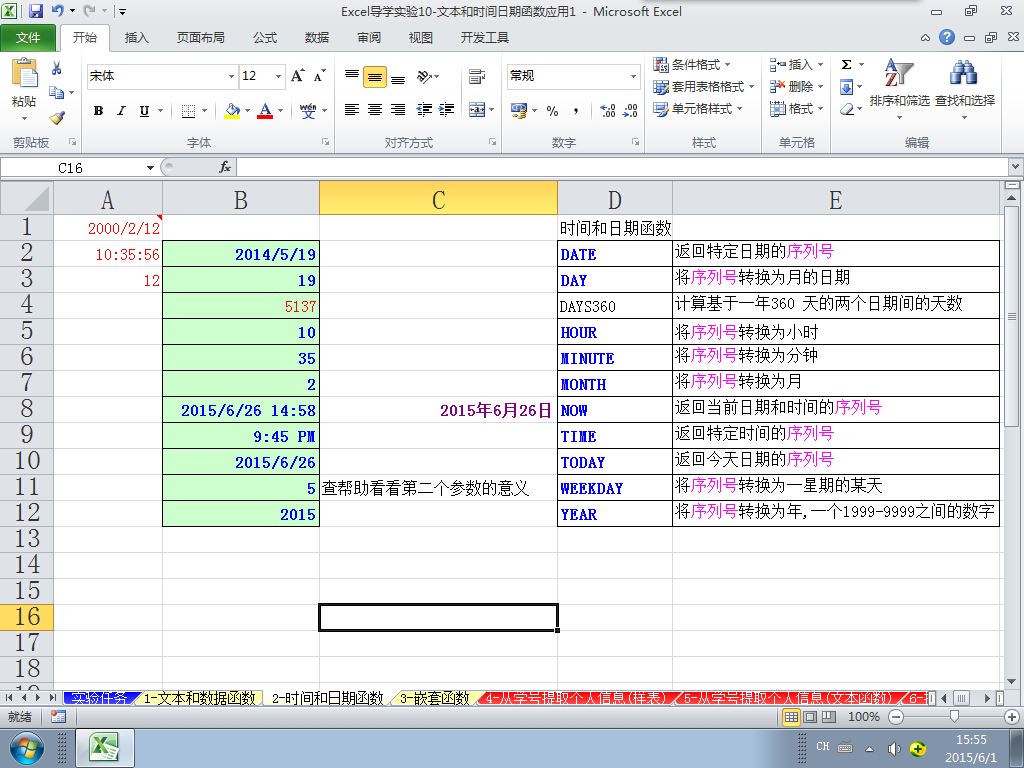Viewport: 1024px width, 768px height.
Task: Click the Cut scissors icon
Action: [x=57, y=68]
